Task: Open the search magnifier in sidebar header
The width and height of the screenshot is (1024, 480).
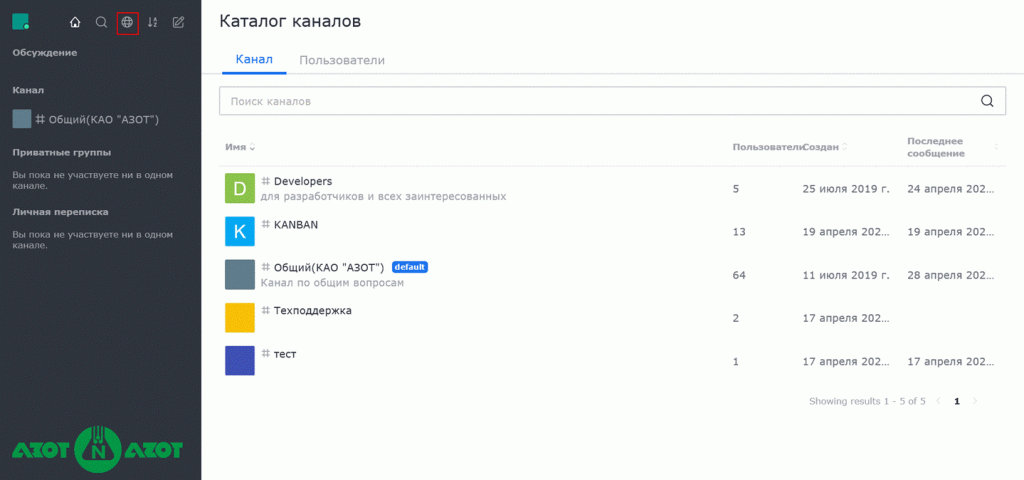Action: click(x=101, y=22)
